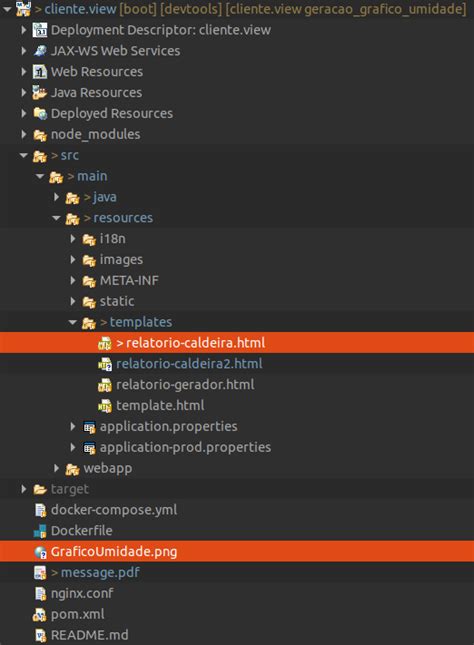Expand the Java Resources node
Image resolution: width=474 pixels, height=645 pixels.
click(24, 93)
